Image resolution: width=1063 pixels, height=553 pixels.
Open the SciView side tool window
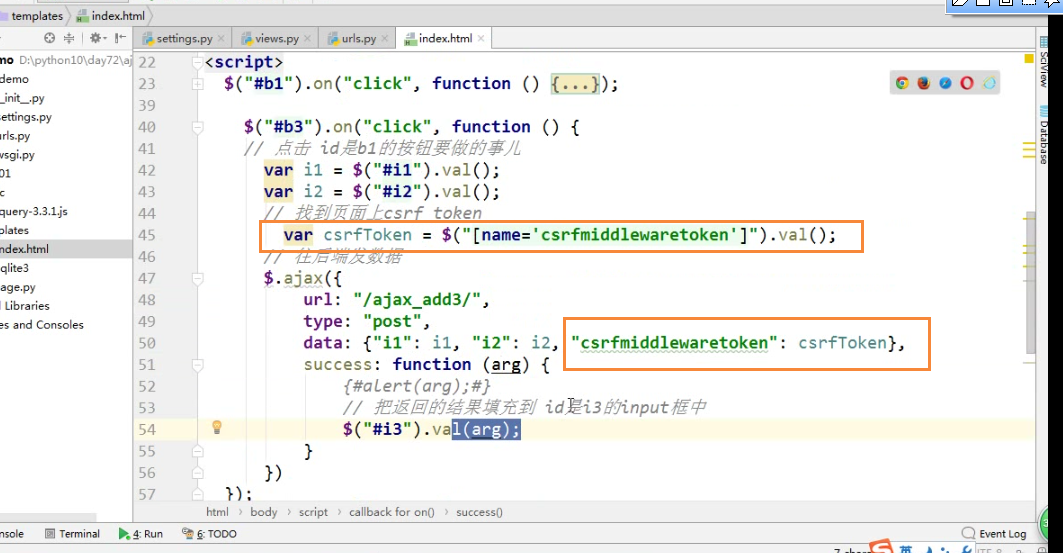(1043, 62)
